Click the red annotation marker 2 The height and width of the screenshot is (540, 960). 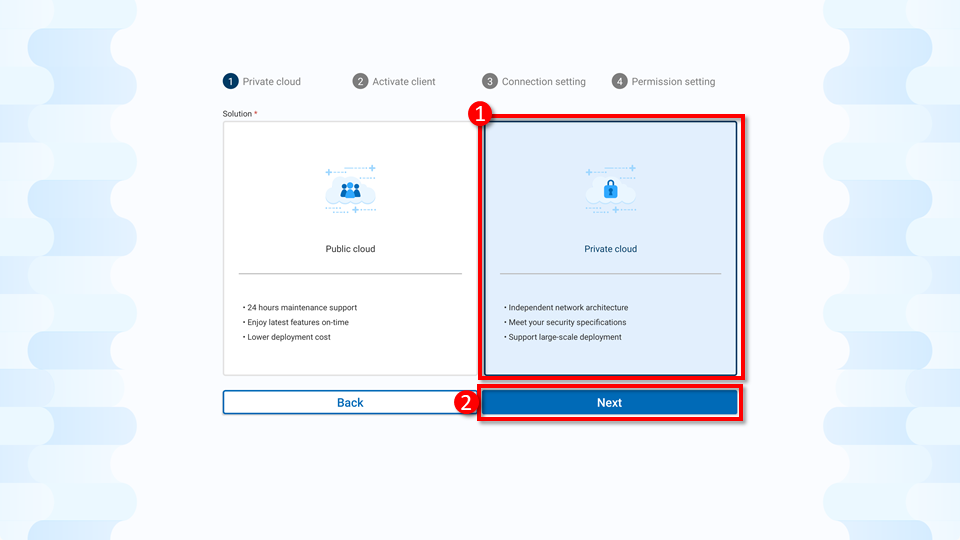click(465, 403)
